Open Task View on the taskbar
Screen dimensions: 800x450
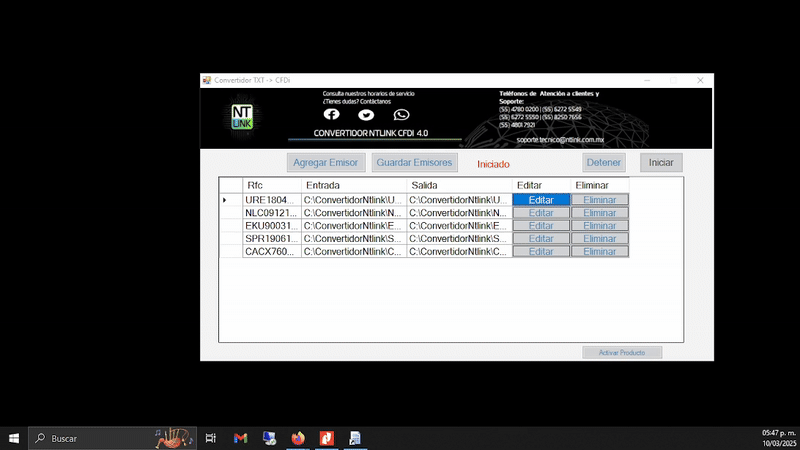(210, 438)
